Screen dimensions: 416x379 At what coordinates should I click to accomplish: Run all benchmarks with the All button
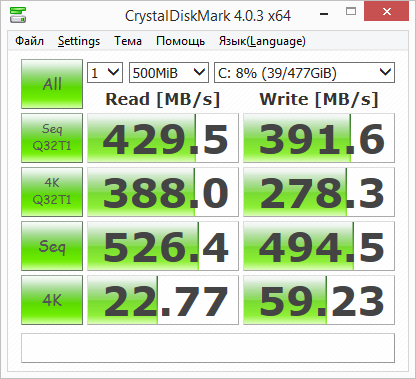52,84
